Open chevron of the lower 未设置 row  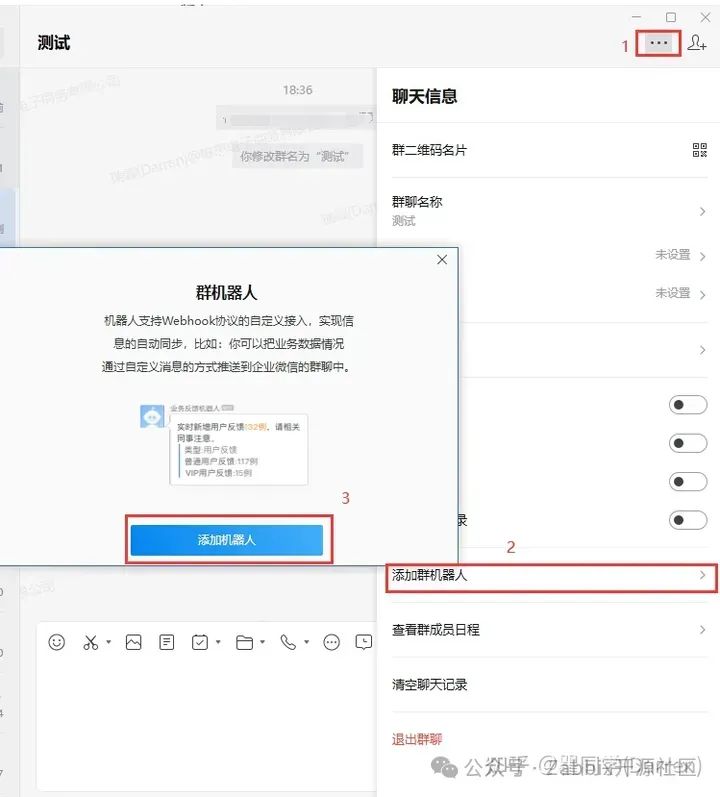coord(702,295)
